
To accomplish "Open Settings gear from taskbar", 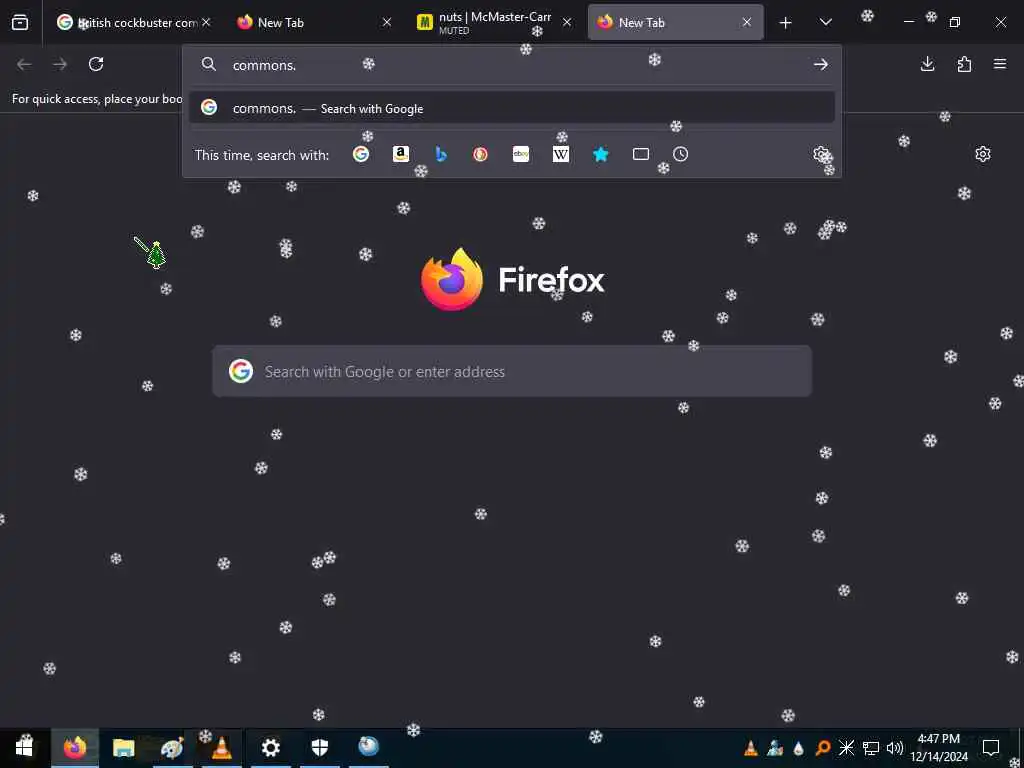I will point(270,747).
